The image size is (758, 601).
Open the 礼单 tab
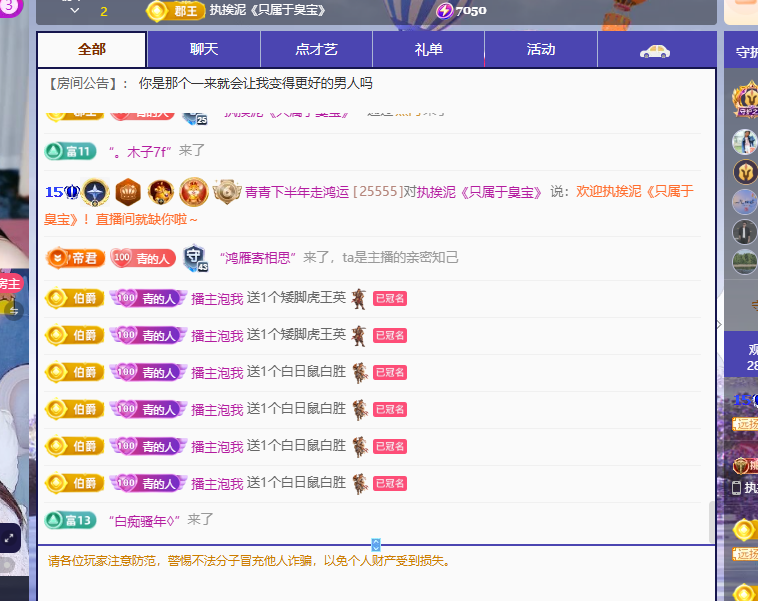428,49
